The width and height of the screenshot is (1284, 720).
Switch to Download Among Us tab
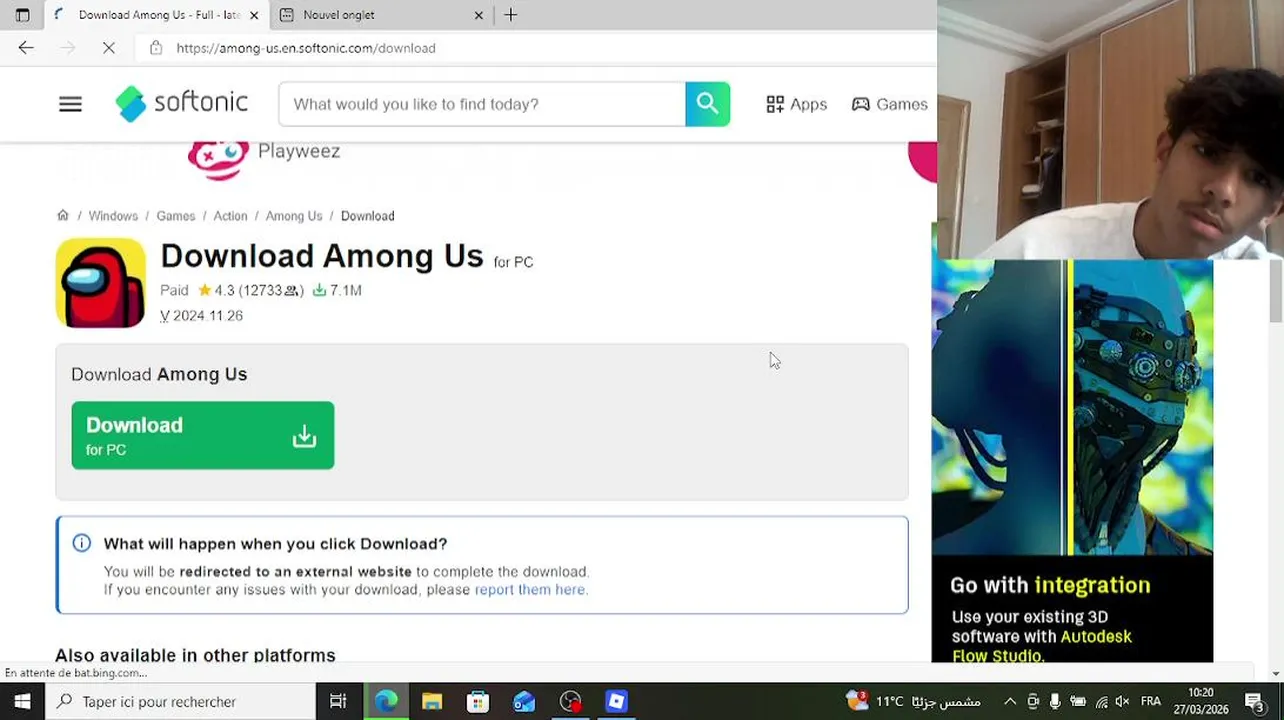coord(157,15)
